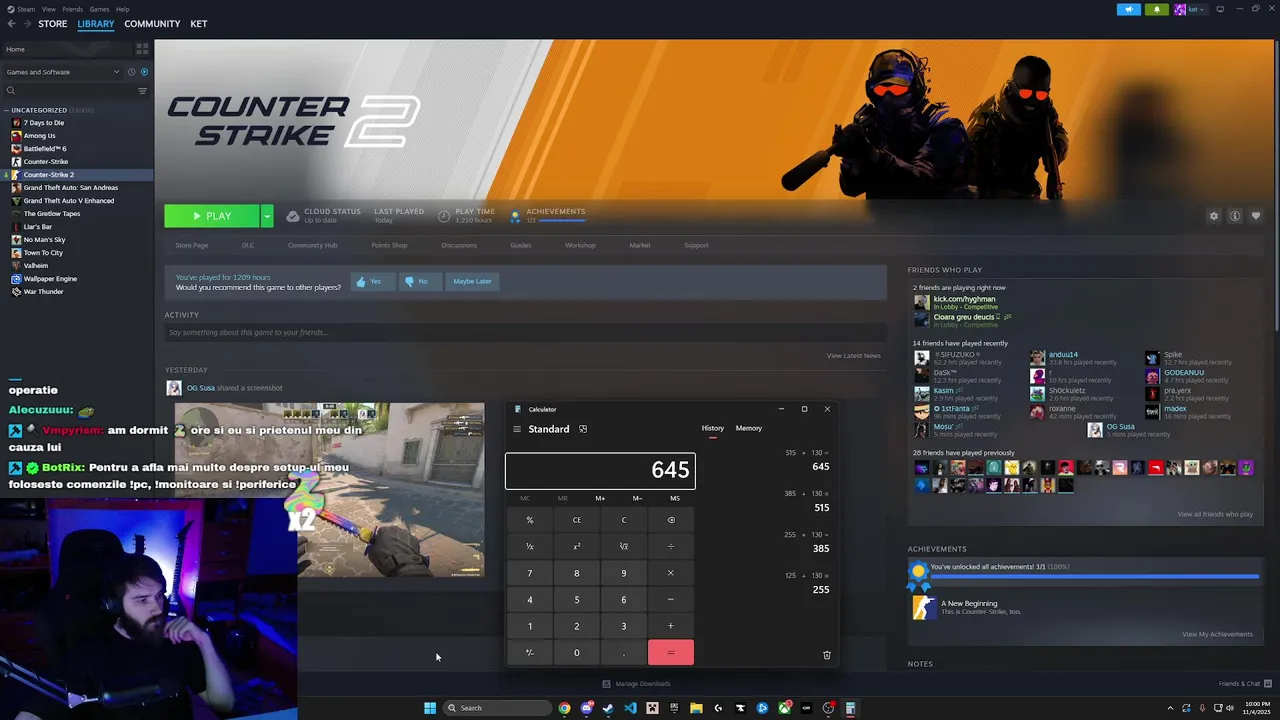Open the Points Shop link
This screenshot has width=1280, height=720.
[389, 245]
